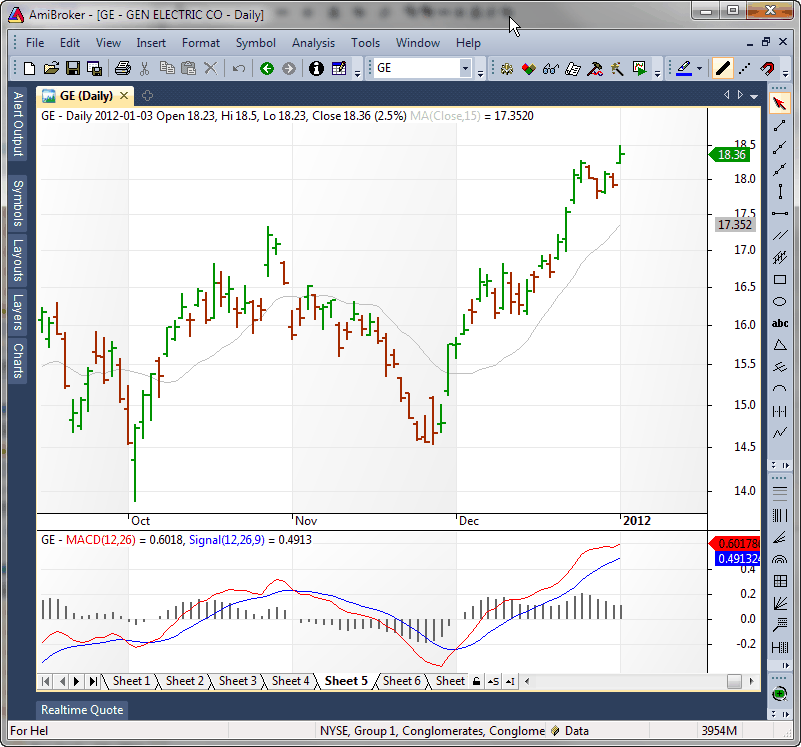Activate the arrow select pointer tool

point(780,103)
